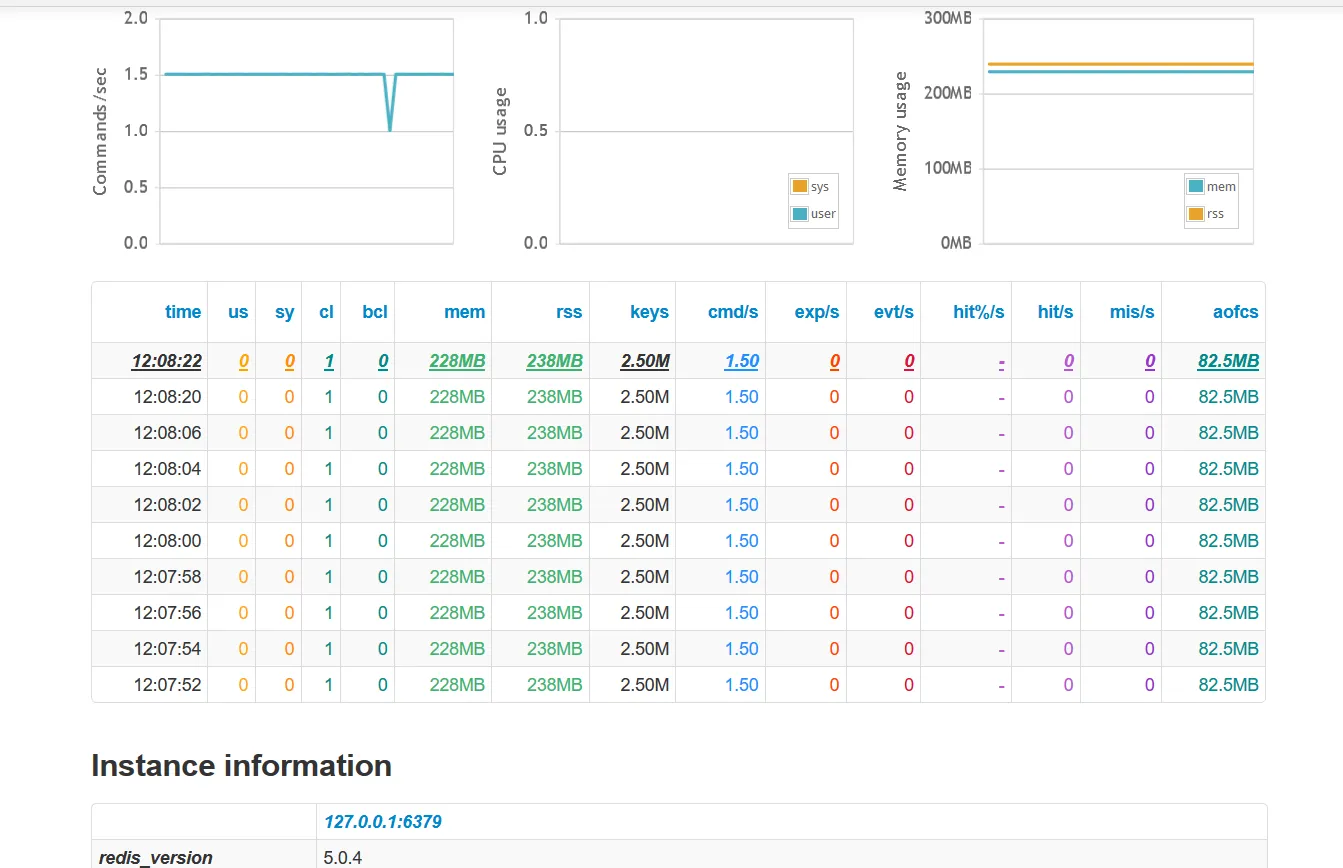The image size is (1343, 868).
Task: Click the 12:08:02 timestamp cell
Action: tap(167, 505)
